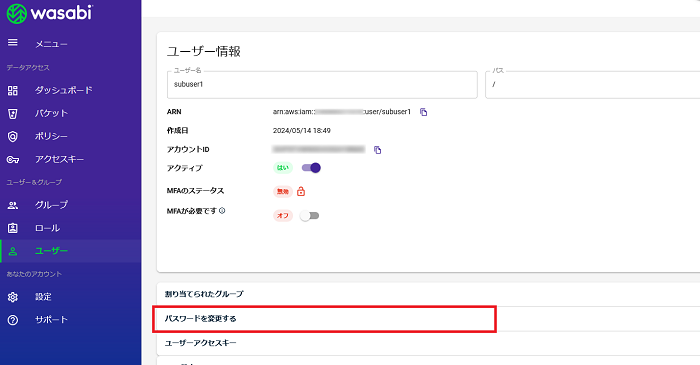Copy the ARN with copy icon
Screen dimensions: 700x365
coord(423,112)
